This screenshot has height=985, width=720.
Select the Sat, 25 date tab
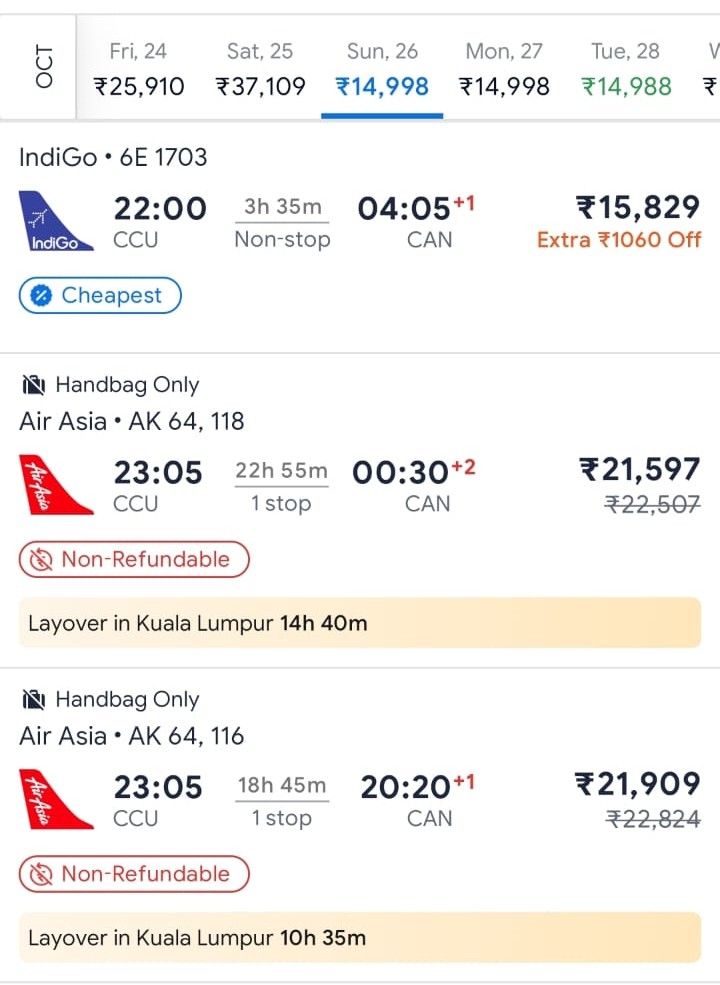pos(260,69)
